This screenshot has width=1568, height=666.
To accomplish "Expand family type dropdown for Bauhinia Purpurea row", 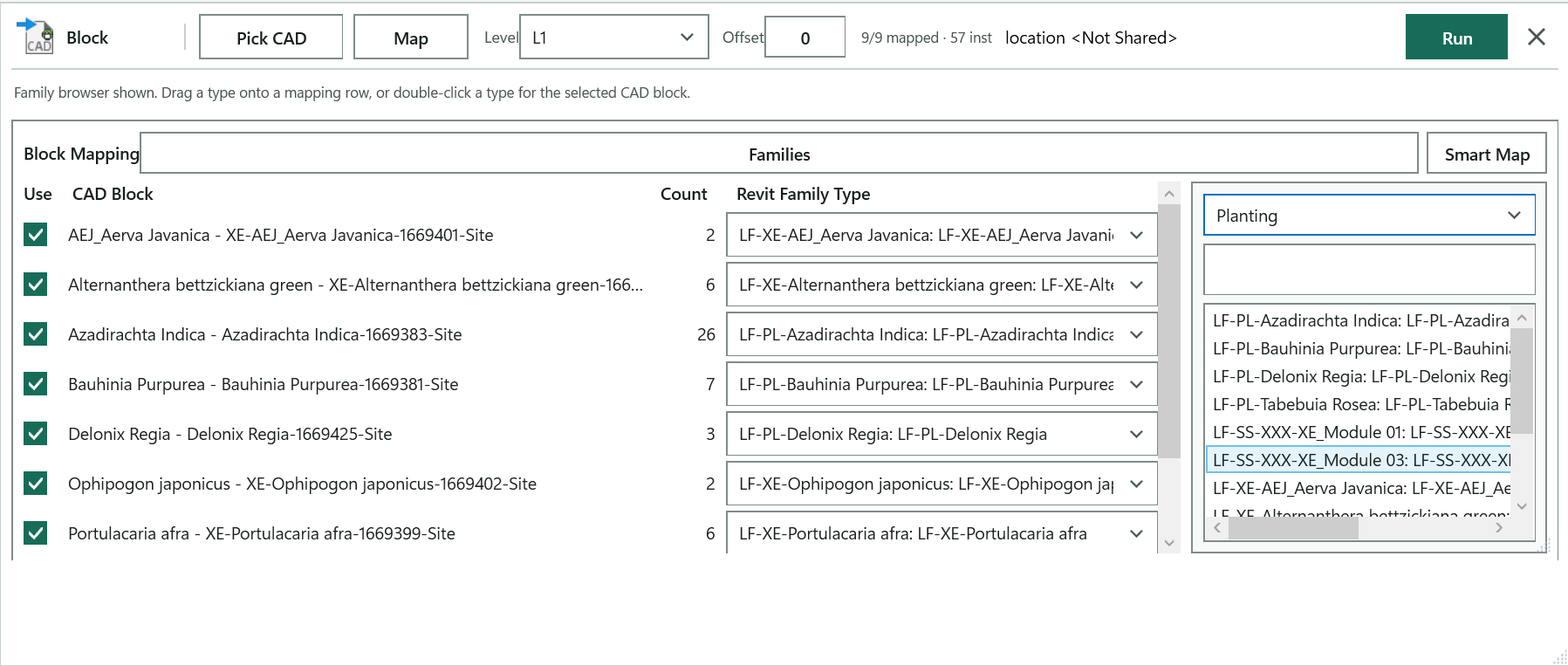I will point(1136,384).
